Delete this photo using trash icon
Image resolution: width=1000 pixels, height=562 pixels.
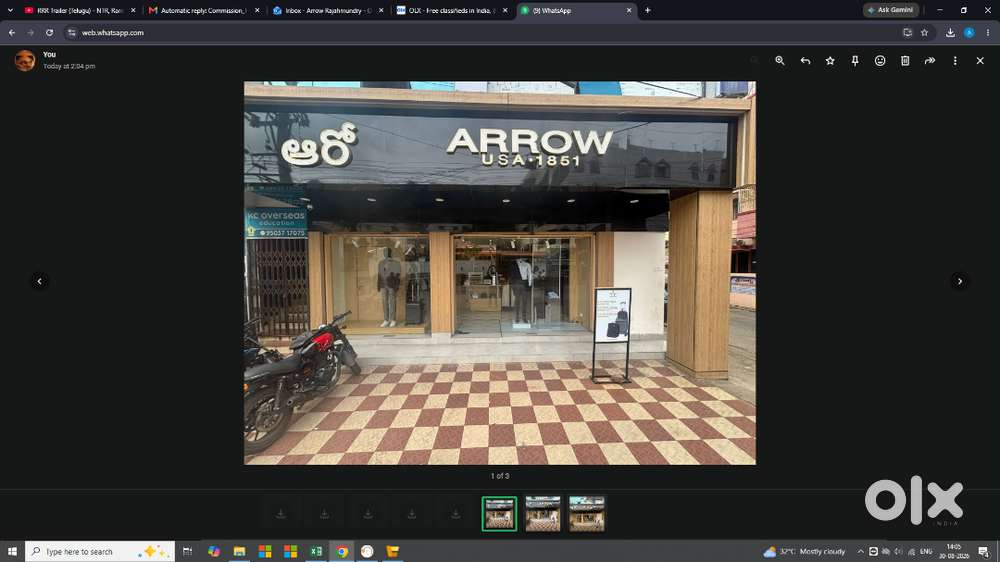(904, 61)
